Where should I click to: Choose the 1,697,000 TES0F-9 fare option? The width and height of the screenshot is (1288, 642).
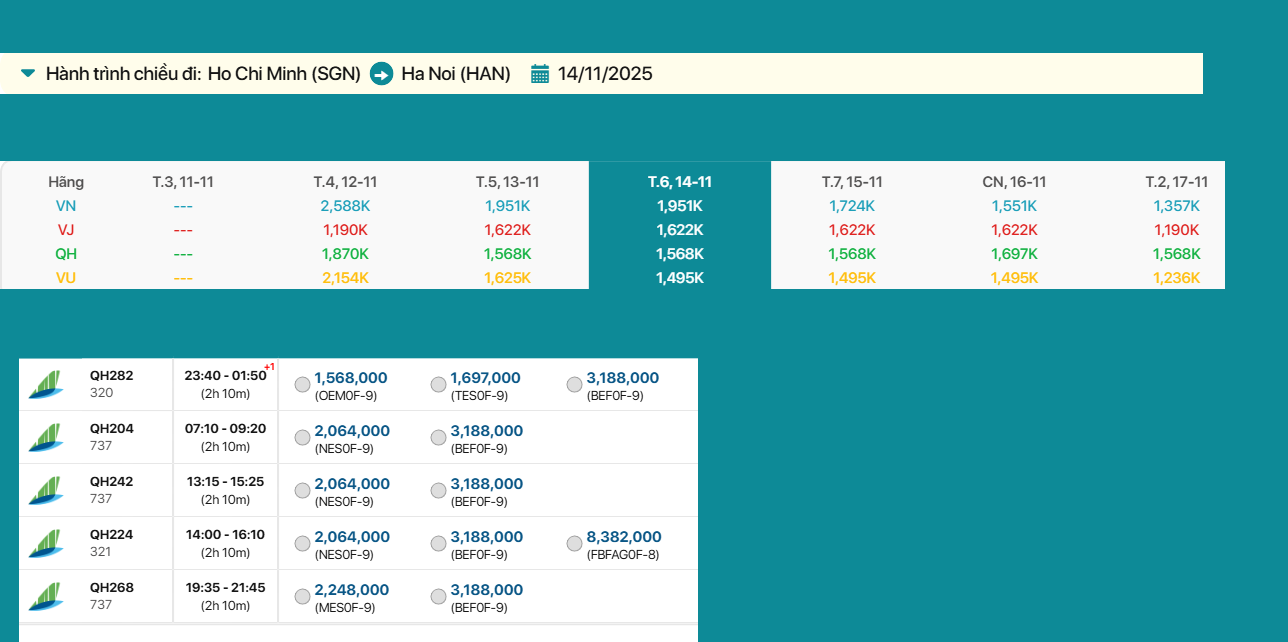(438, 385)
